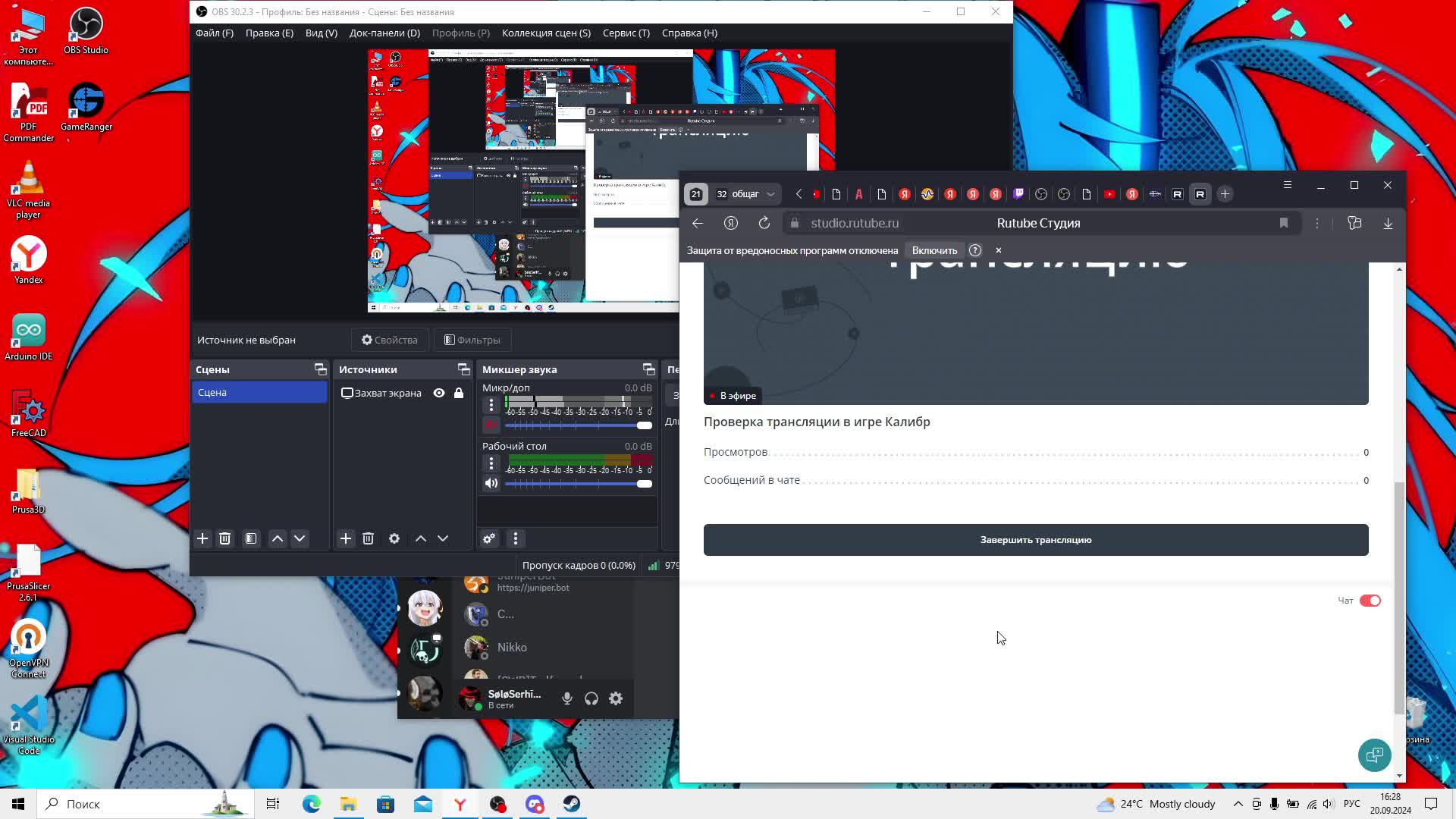Click Включить in the protection bar
1456x819 pixels.
click(934, 250)
